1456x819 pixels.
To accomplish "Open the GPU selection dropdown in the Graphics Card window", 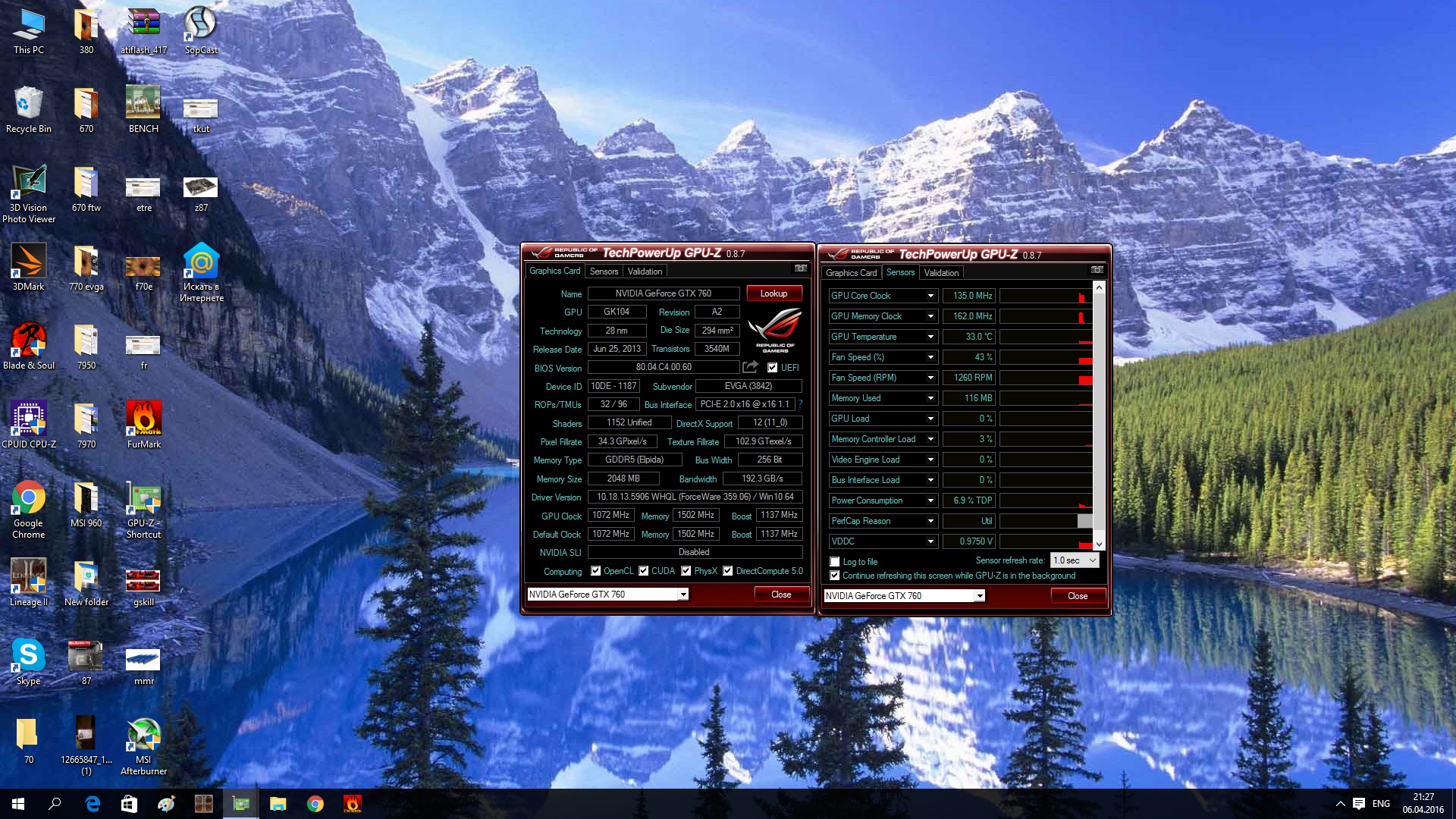I will (x=682, y=595).
